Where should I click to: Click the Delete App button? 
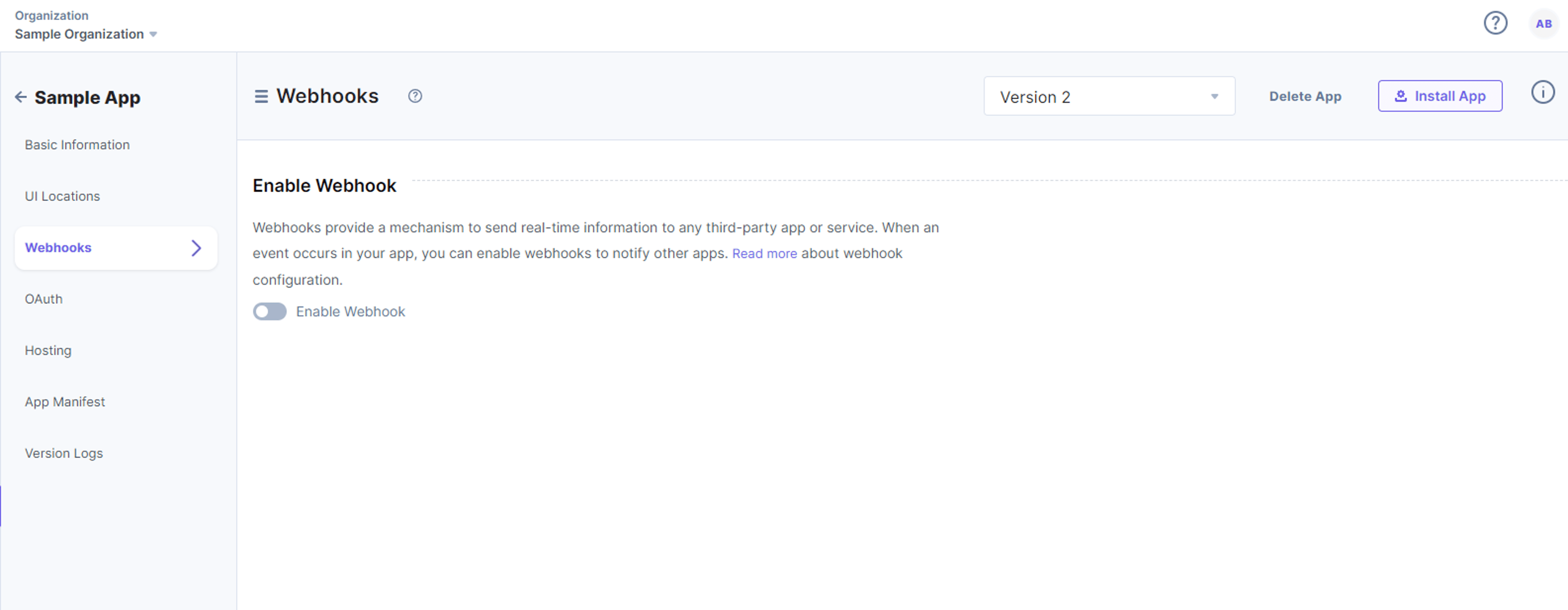point(1305,96)
